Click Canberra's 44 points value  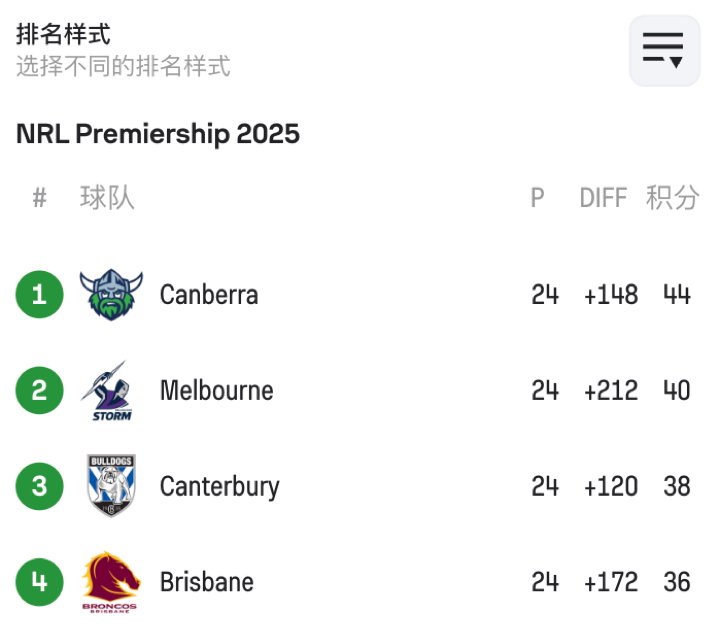click(x=676, y=295)
